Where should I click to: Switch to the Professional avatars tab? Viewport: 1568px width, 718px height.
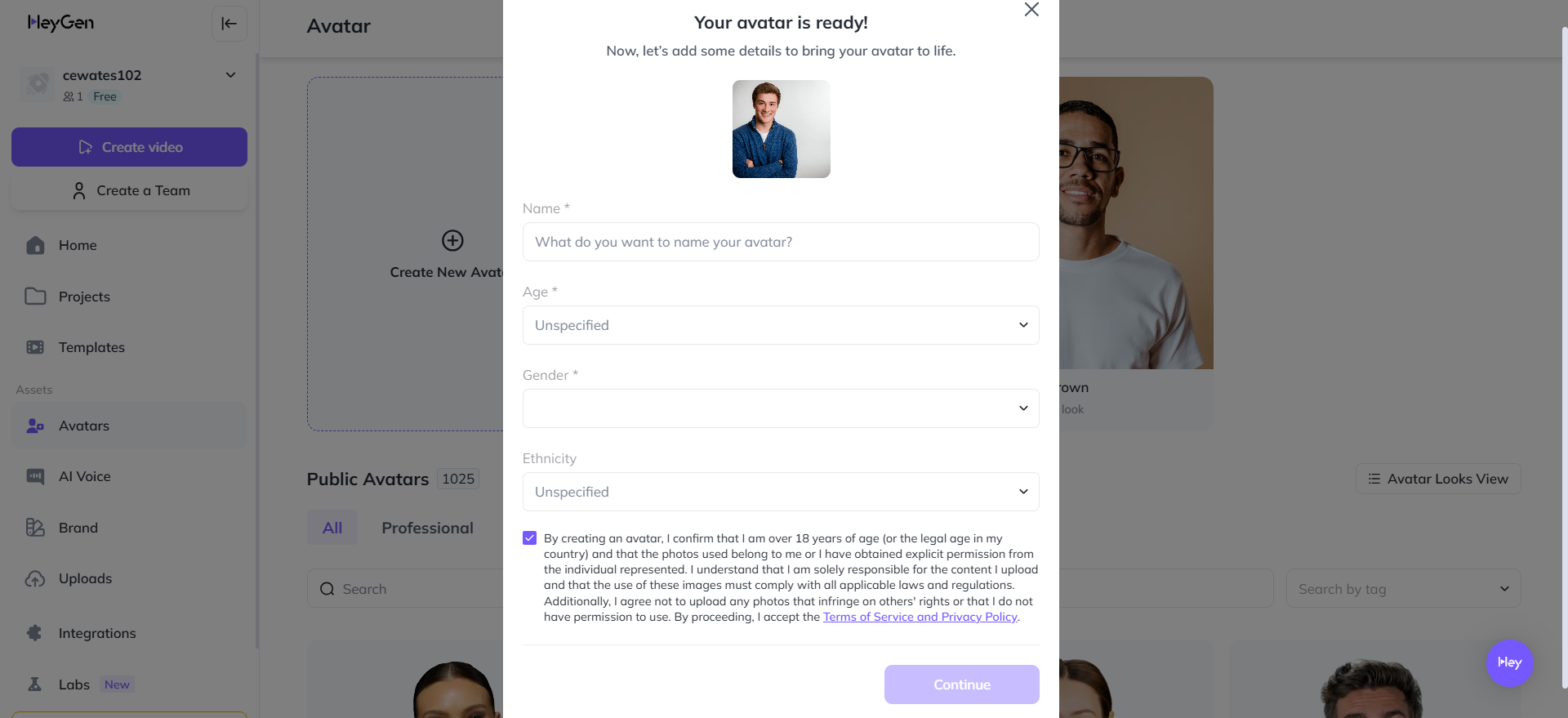coord(427,528)
